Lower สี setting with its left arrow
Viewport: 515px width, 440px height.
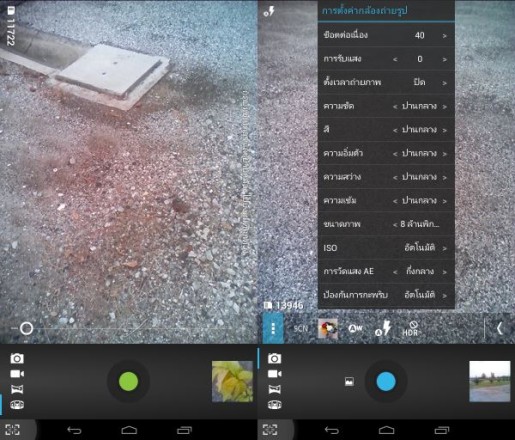coord(395,130)
